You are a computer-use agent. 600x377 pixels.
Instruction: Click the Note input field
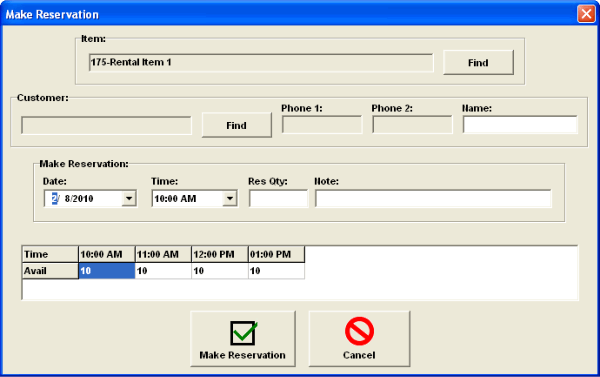[x=433, y=199]
